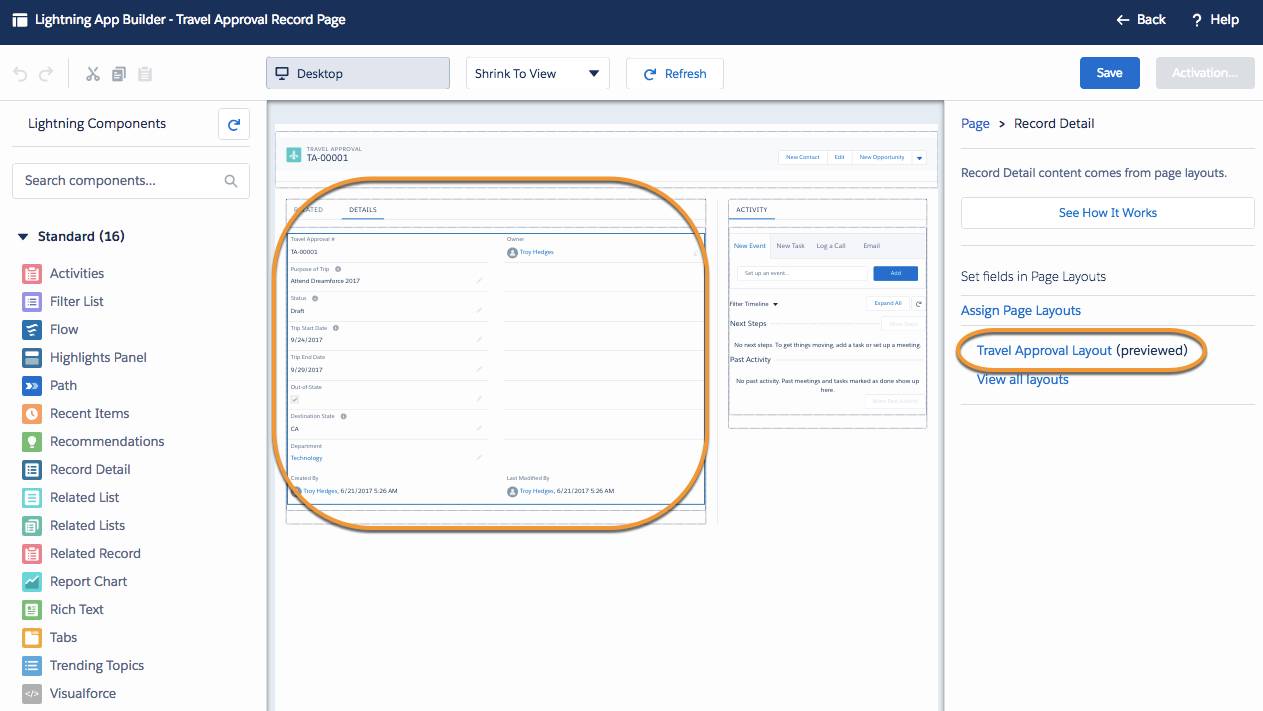Image resolution: width=1263 pixels, height=711 pixels.
Task: Click the View all layouts link
Action: [1023, 379]
